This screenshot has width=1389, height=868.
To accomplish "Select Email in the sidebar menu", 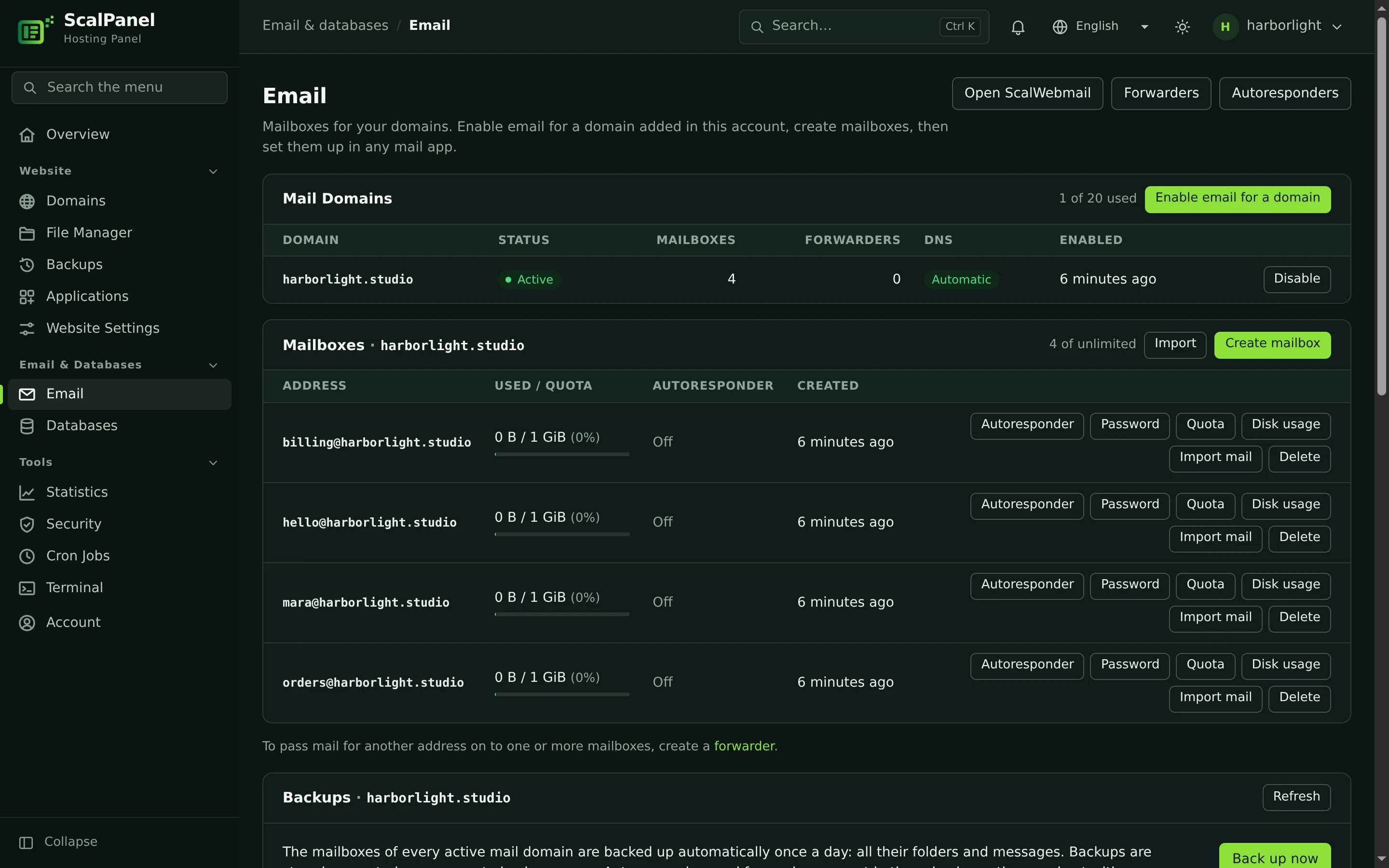I will coord(120,394).
